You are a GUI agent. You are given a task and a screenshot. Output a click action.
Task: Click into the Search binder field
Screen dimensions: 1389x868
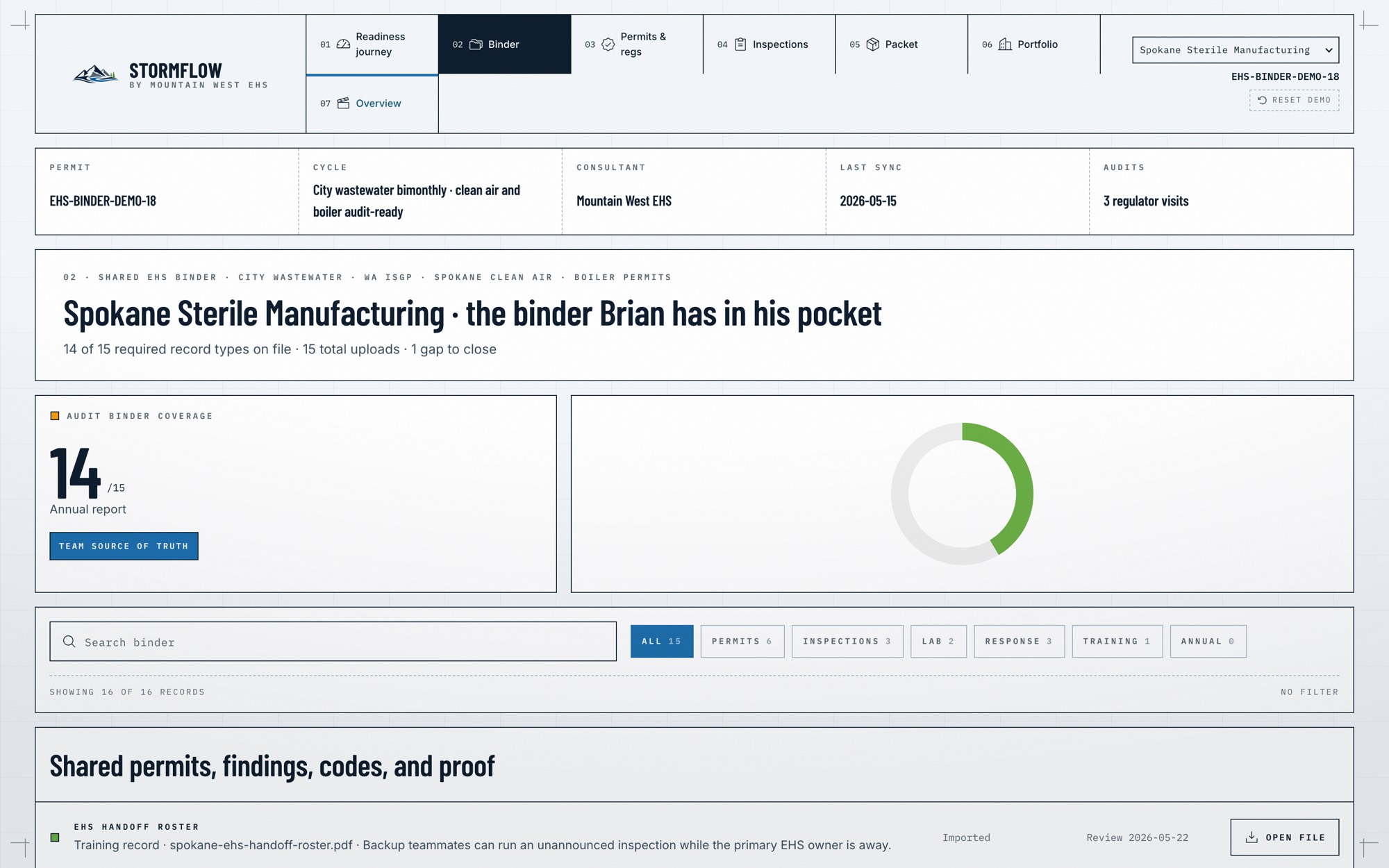(x=333, y=642)
